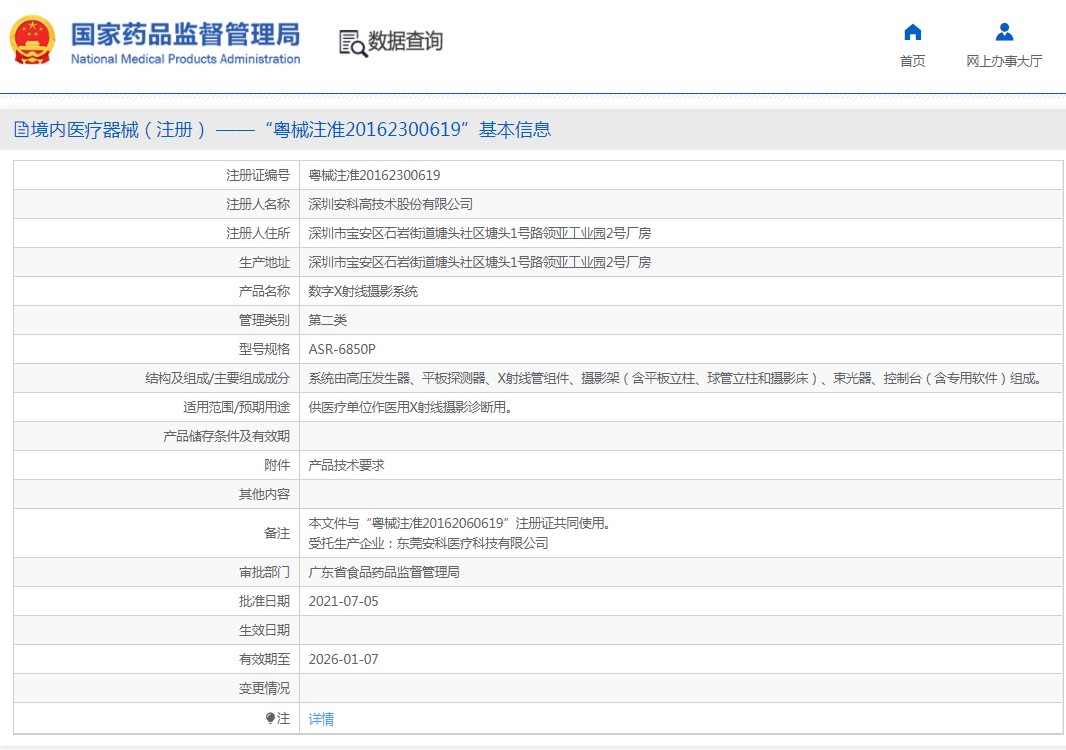Click the home house icon
The image size is (1066, 750).
coord(912,32)
